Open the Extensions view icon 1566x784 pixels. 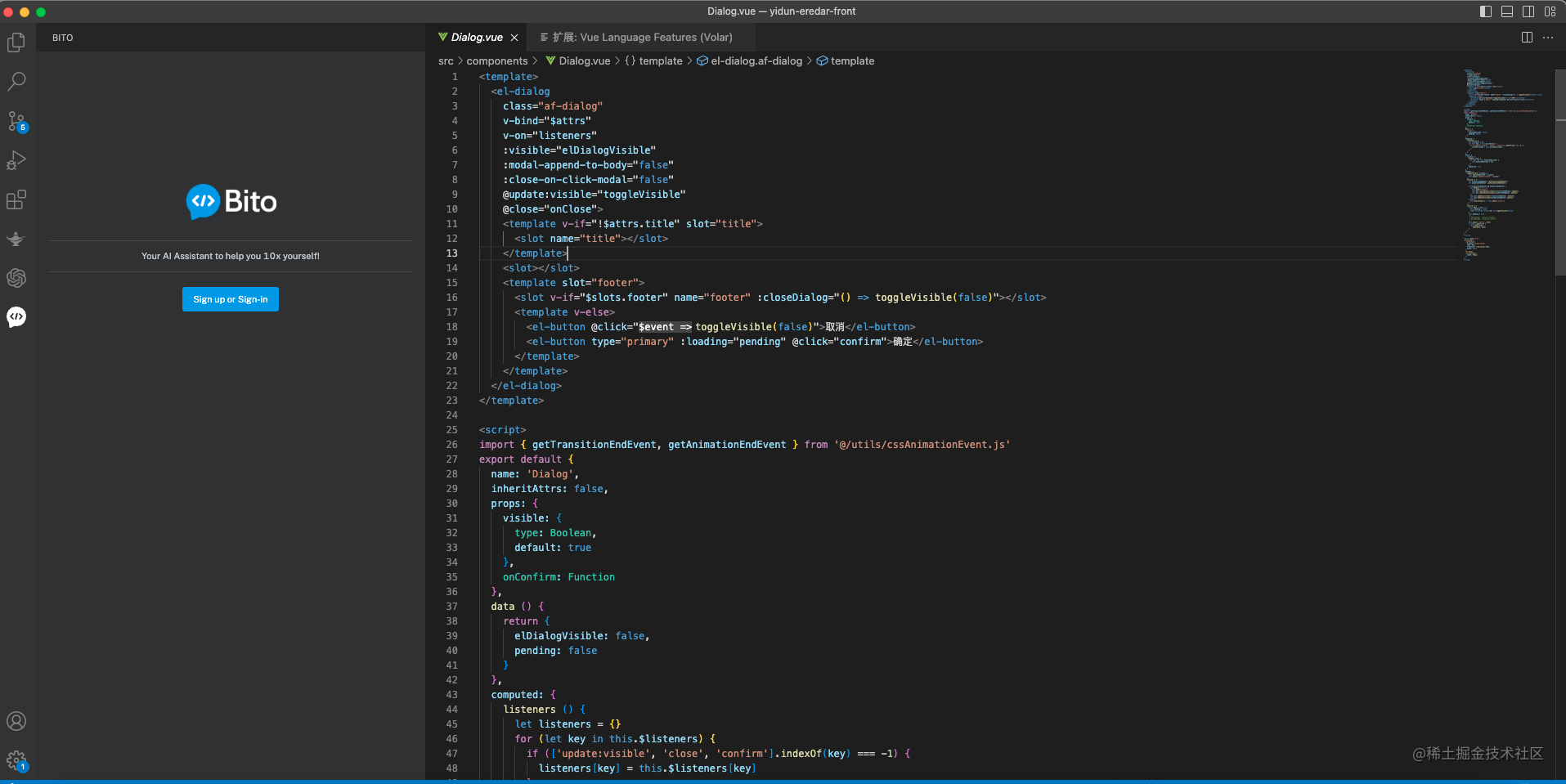pyautogui.click(x=16, y=199)
